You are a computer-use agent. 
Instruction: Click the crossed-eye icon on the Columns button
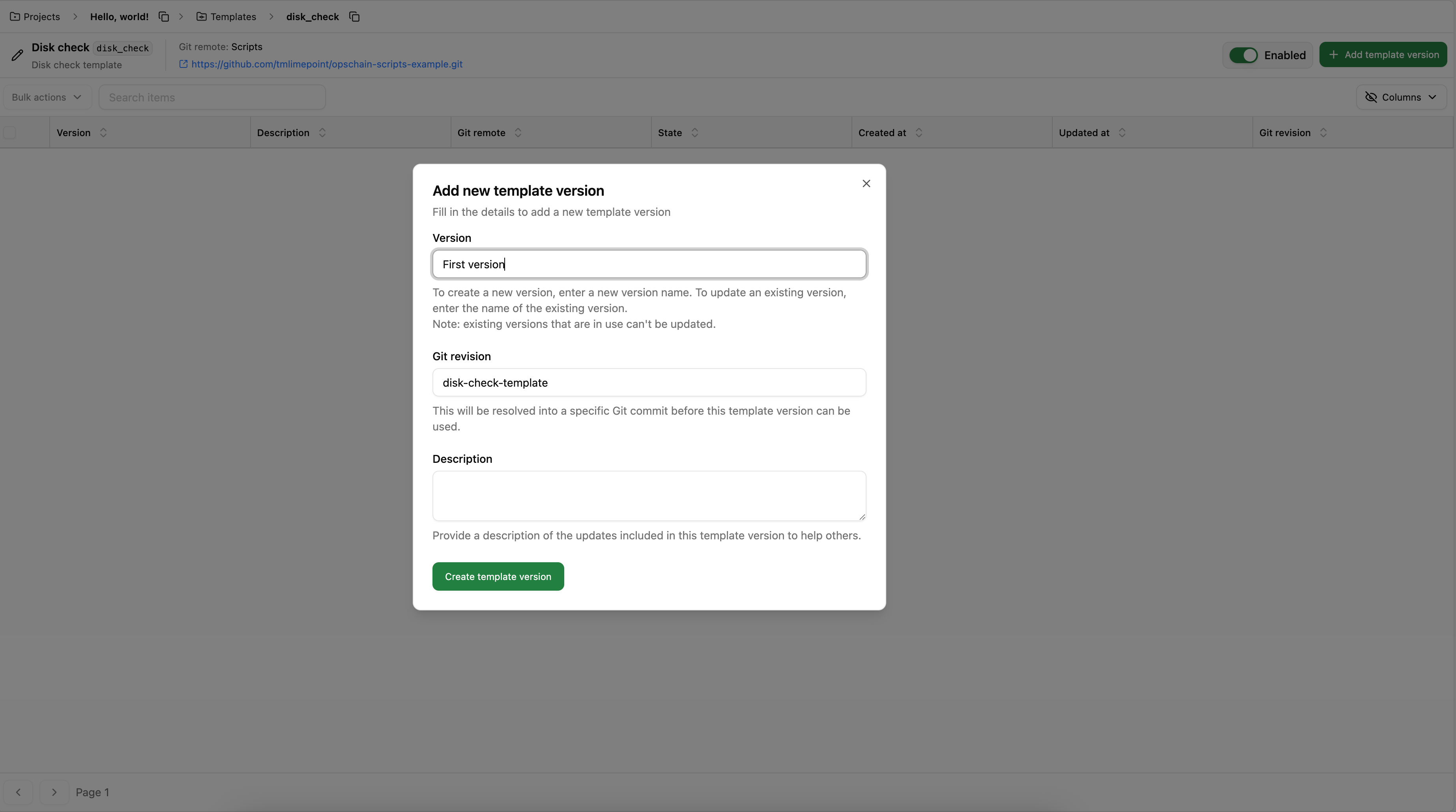point(1371,97)
